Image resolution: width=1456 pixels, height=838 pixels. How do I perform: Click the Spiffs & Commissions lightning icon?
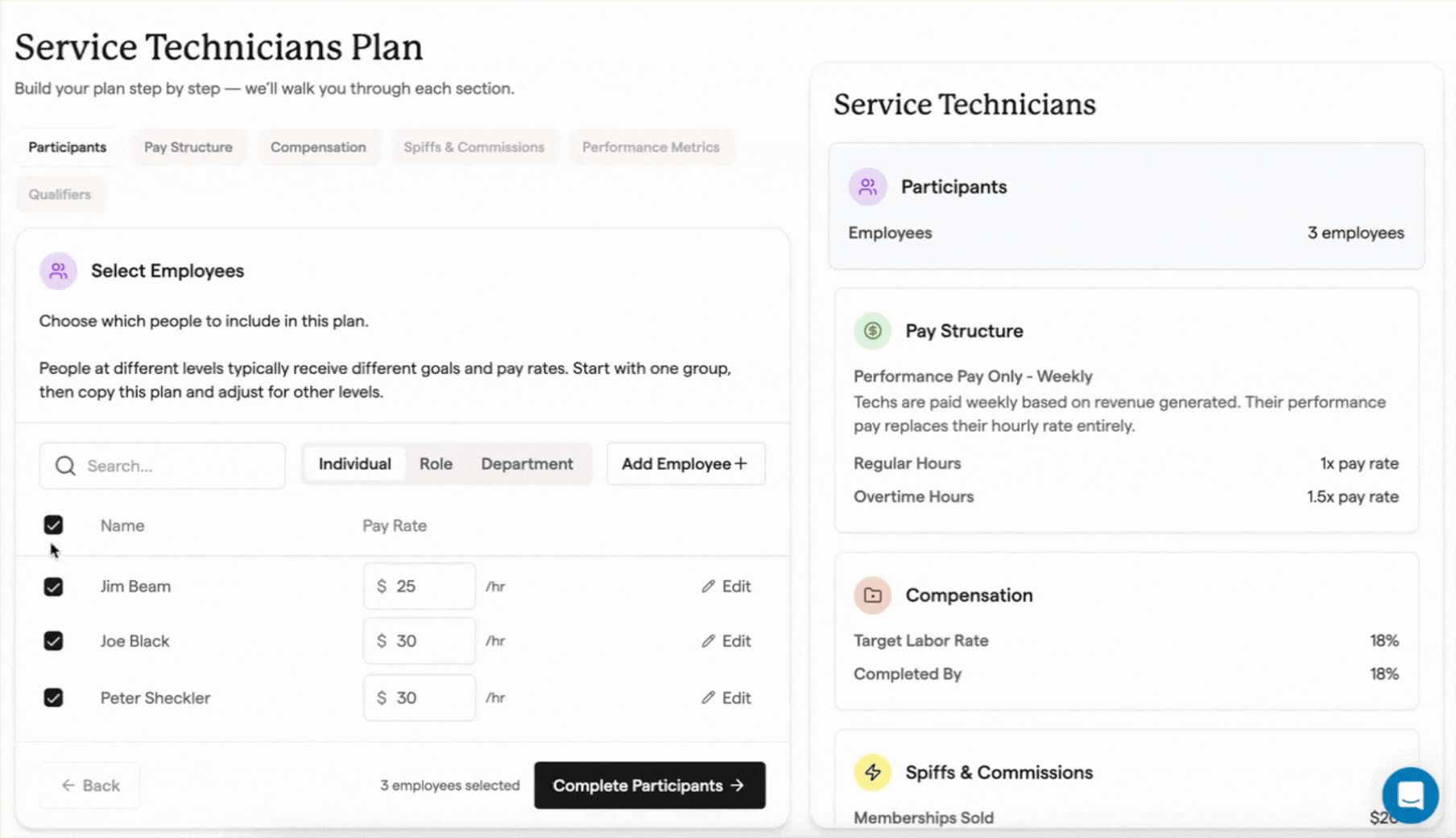pos(872,772)
